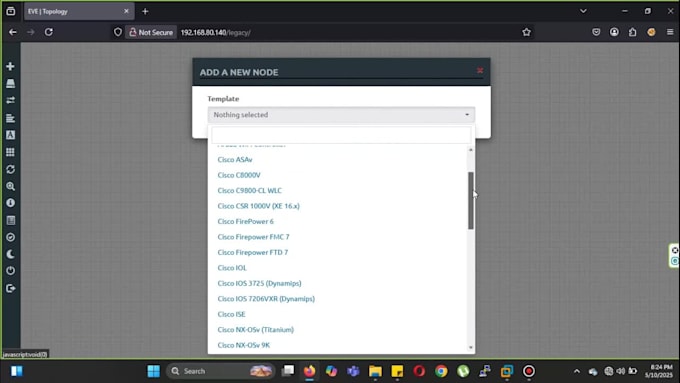Screen dimensions: 680x383
Task: Open the Pocket save icon
Action: pyautogui.click(x=596, y=32)
